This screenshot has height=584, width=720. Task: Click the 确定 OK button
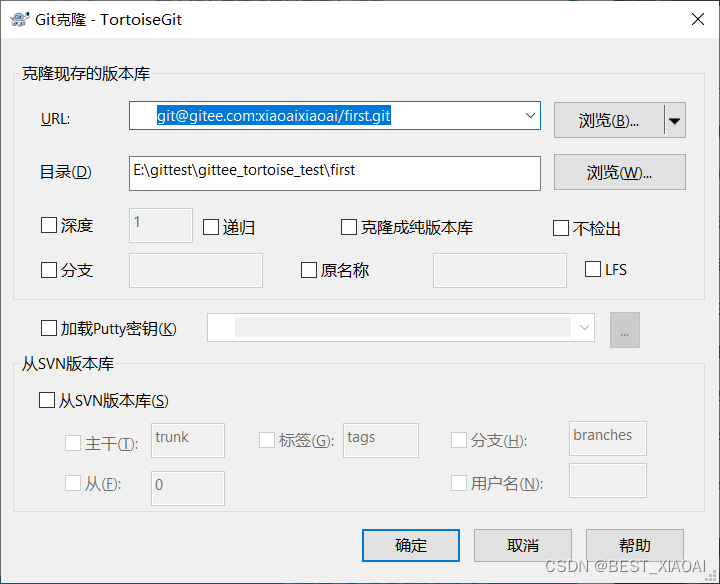tap(411, 545)
